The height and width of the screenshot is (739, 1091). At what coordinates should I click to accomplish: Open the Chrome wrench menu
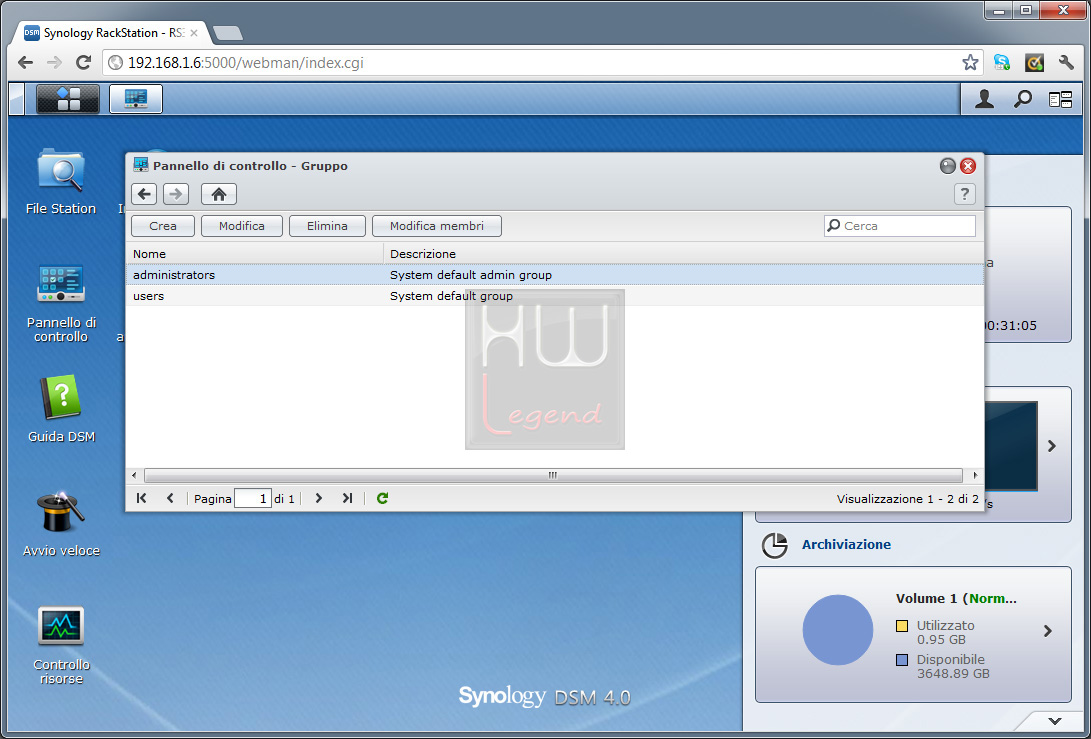(x=1066, y=63)
